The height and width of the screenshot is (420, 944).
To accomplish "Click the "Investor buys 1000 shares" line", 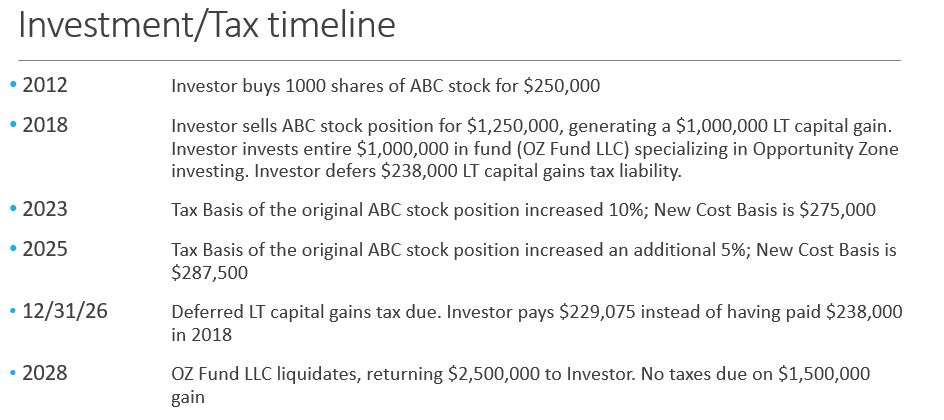I will pos(385,86).
